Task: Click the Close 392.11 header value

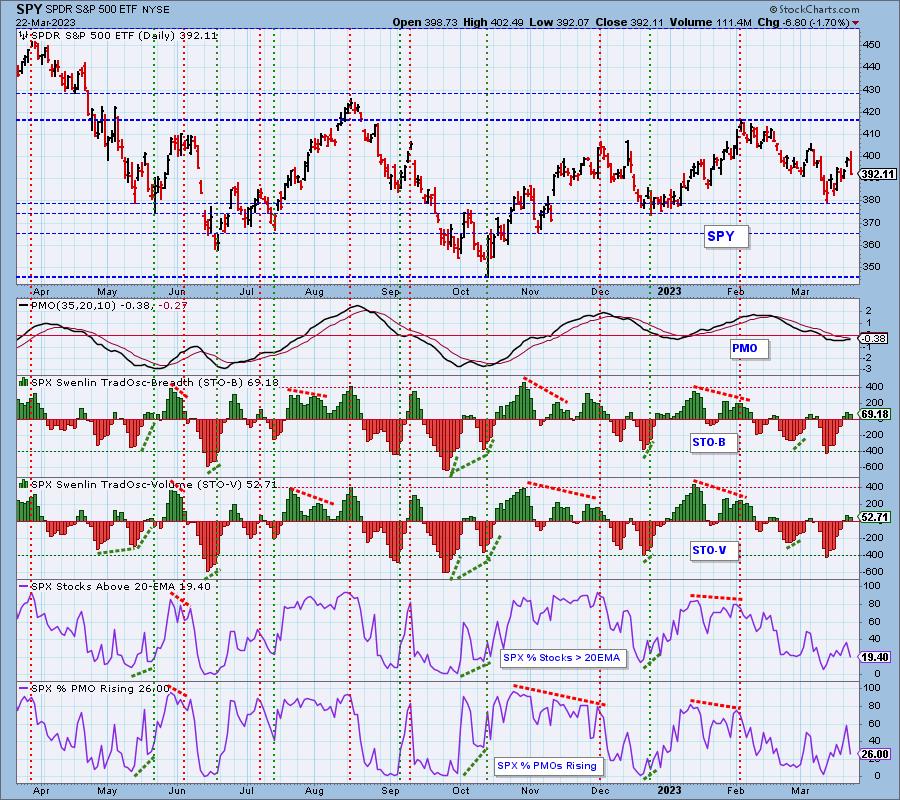Action: pyautogui.click(x=629, y=22)
